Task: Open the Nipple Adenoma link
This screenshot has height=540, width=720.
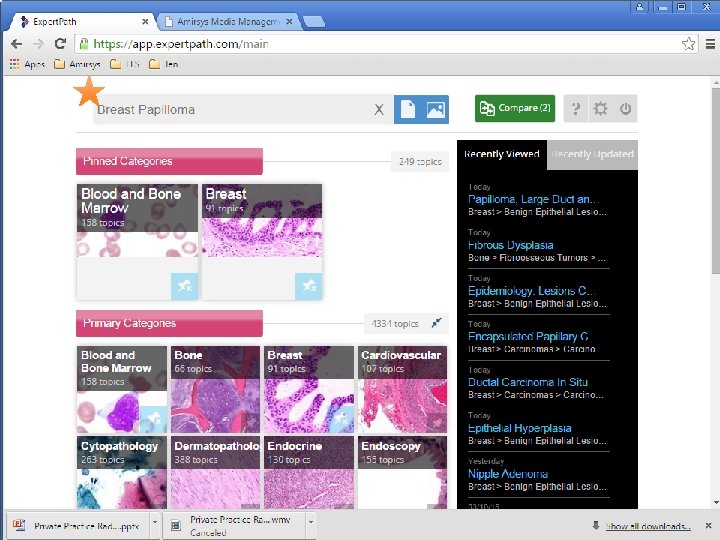Action: coord(507,474)
